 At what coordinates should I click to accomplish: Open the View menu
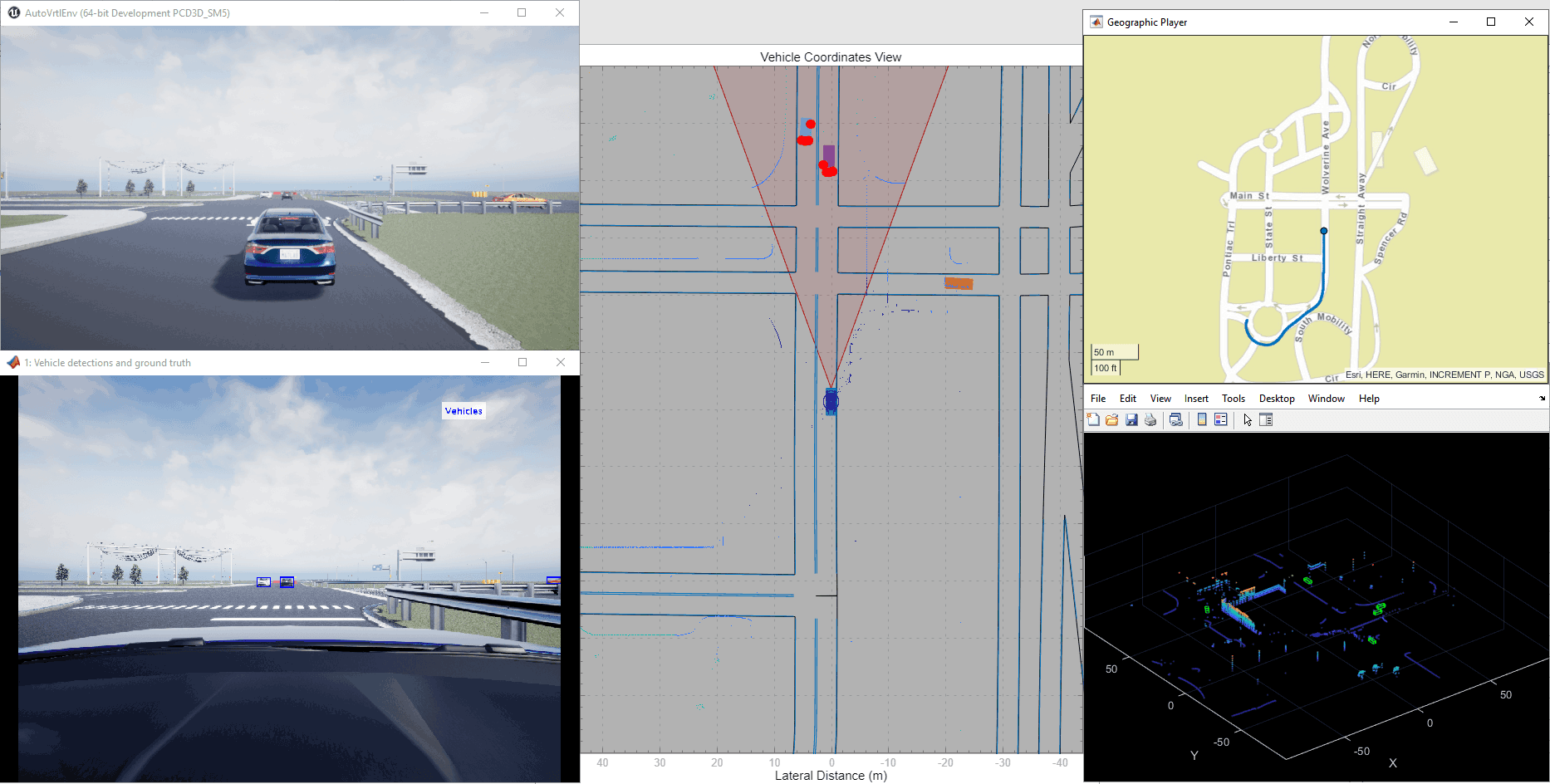click(x=1160, y=399)
